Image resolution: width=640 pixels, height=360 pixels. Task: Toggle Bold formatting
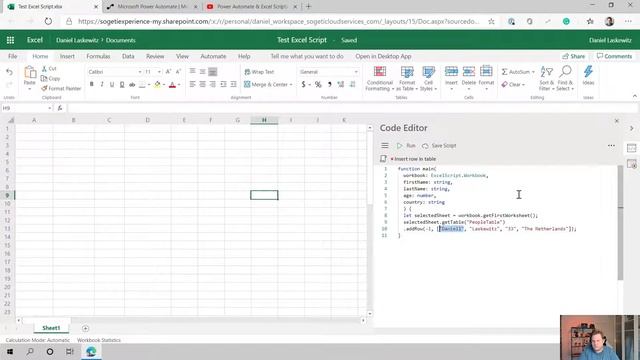point(91,84)
